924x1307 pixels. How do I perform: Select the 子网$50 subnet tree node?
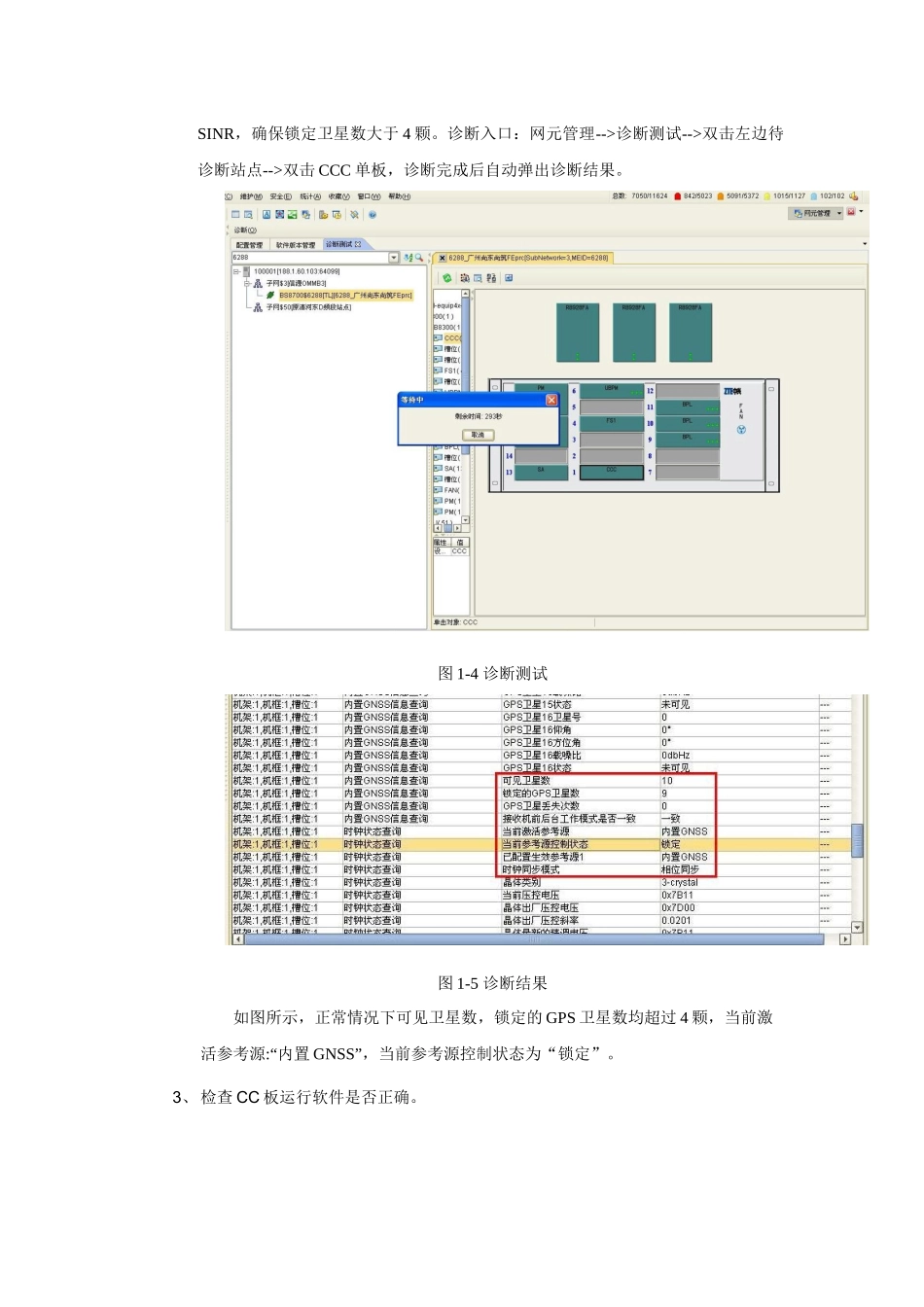308,307
